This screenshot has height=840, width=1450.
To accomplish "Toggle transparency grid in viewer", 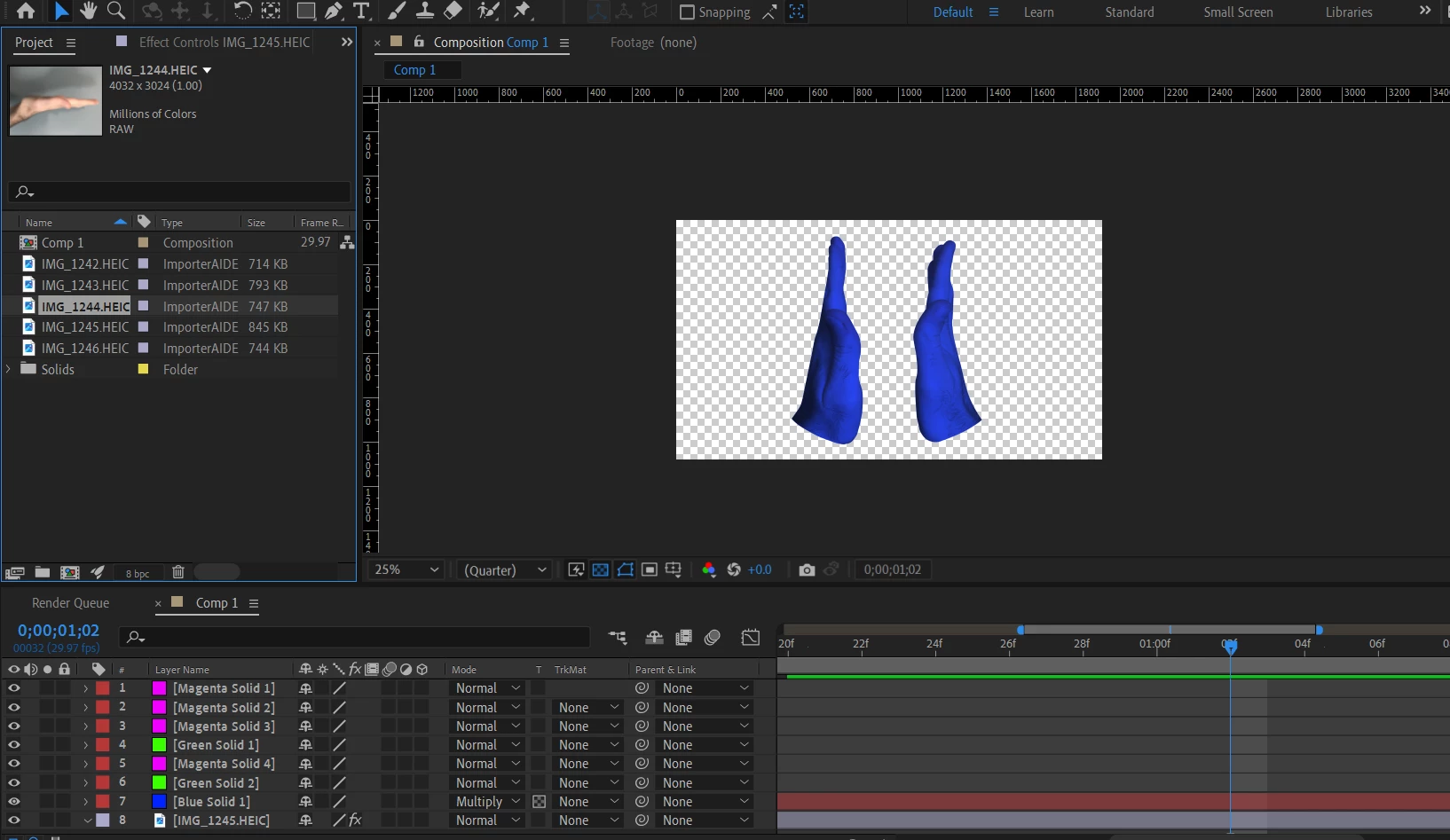I will click(601, 569).
